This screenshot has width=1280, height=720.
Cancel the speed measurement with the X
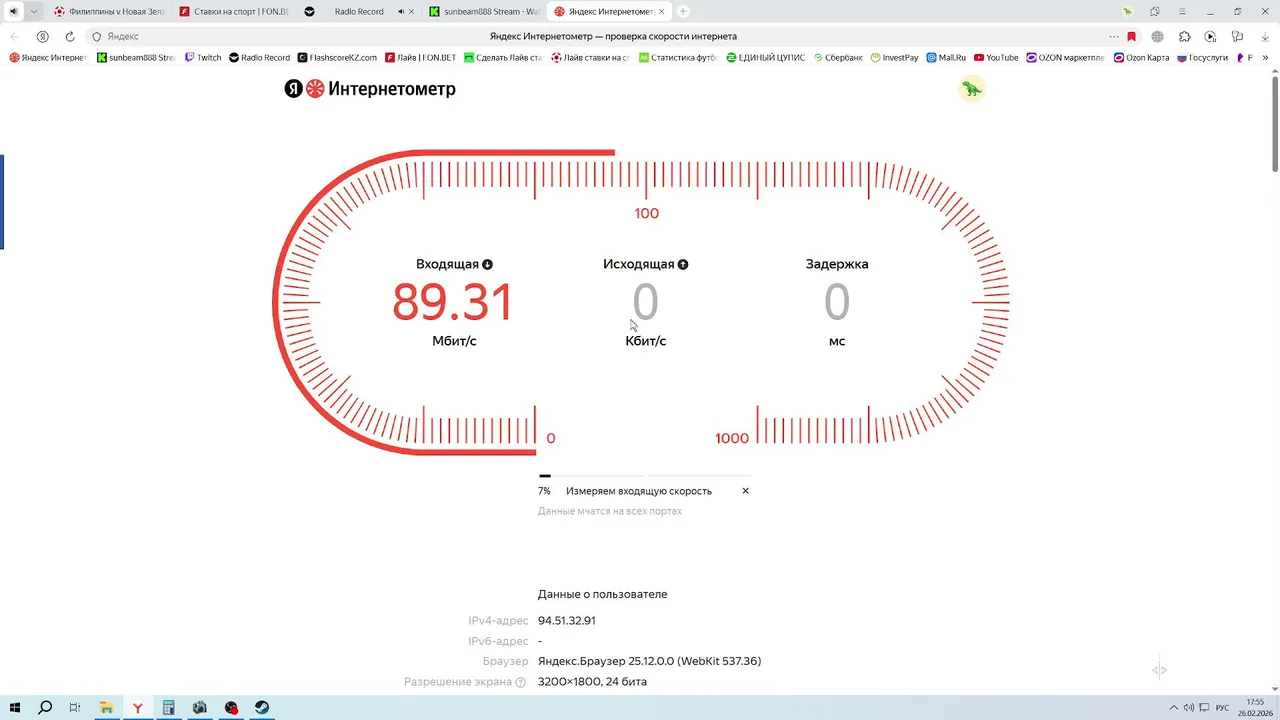pyautogui.click(x=745, y=491)
